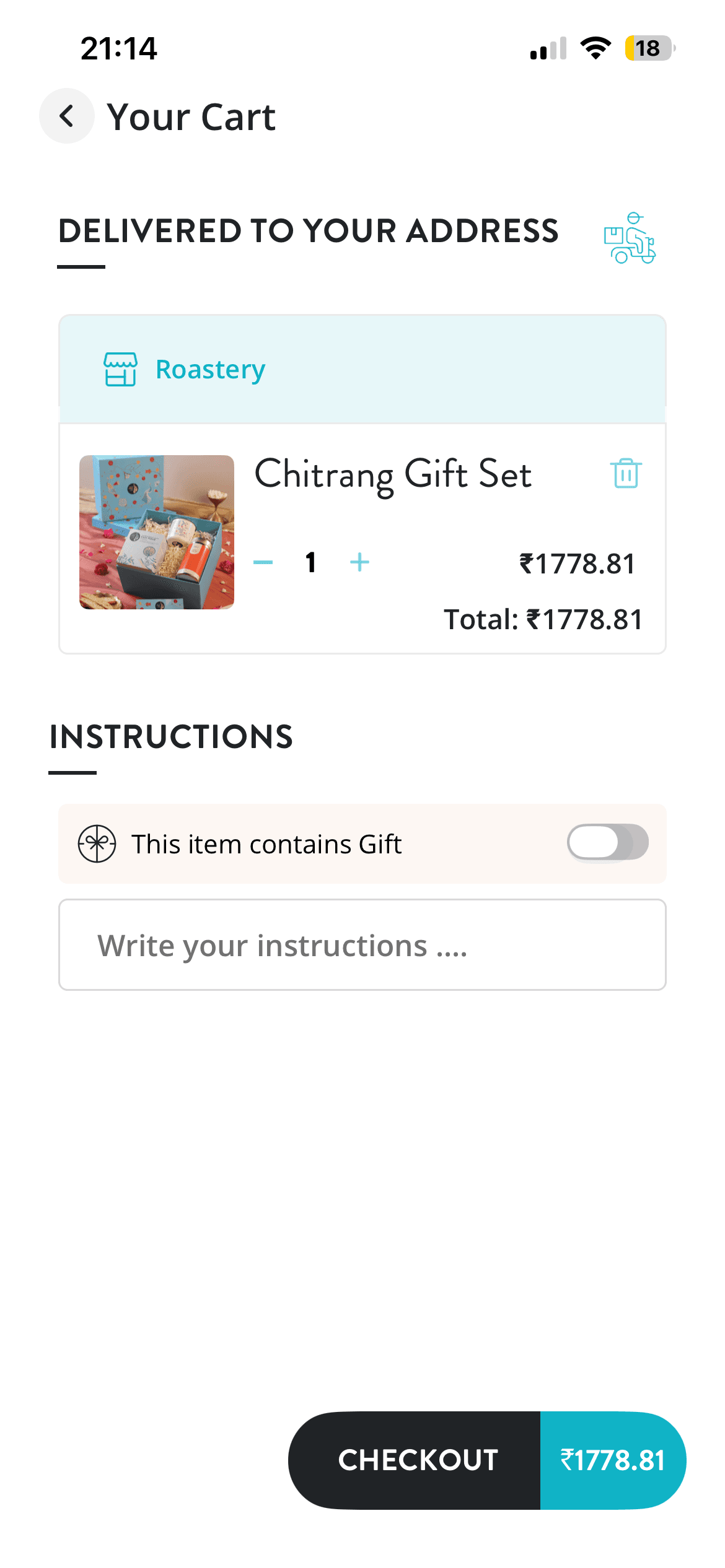Tap the Instructions section heading

coord(171,737)
